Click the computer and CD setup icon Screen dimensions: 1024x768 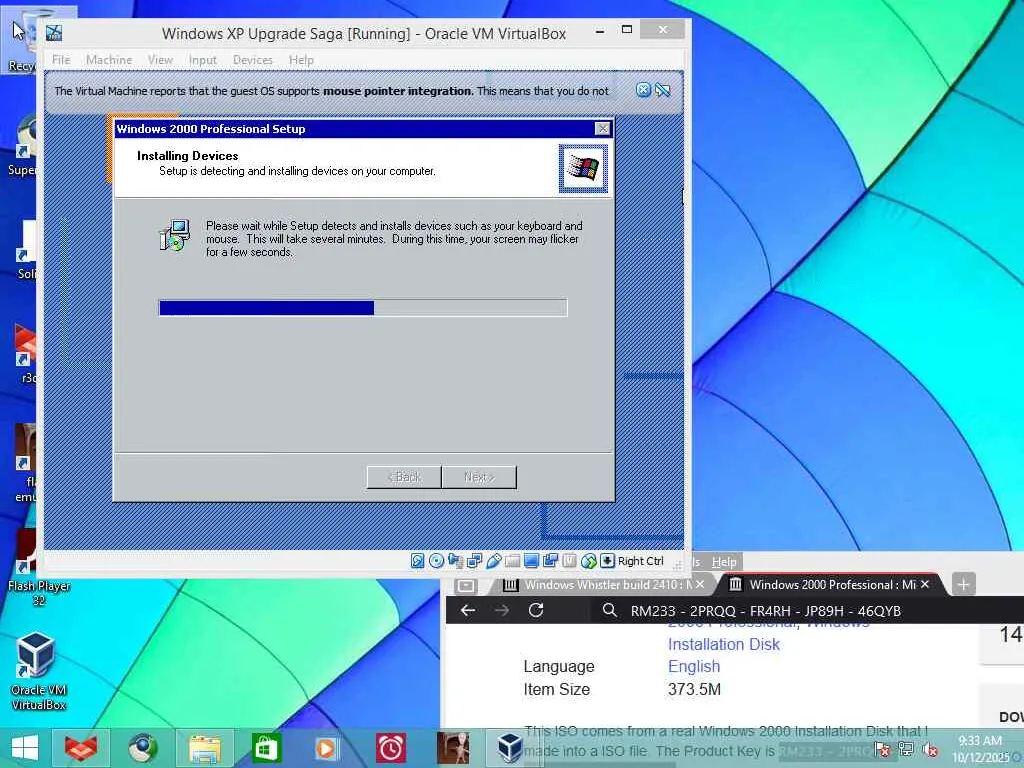174,235
